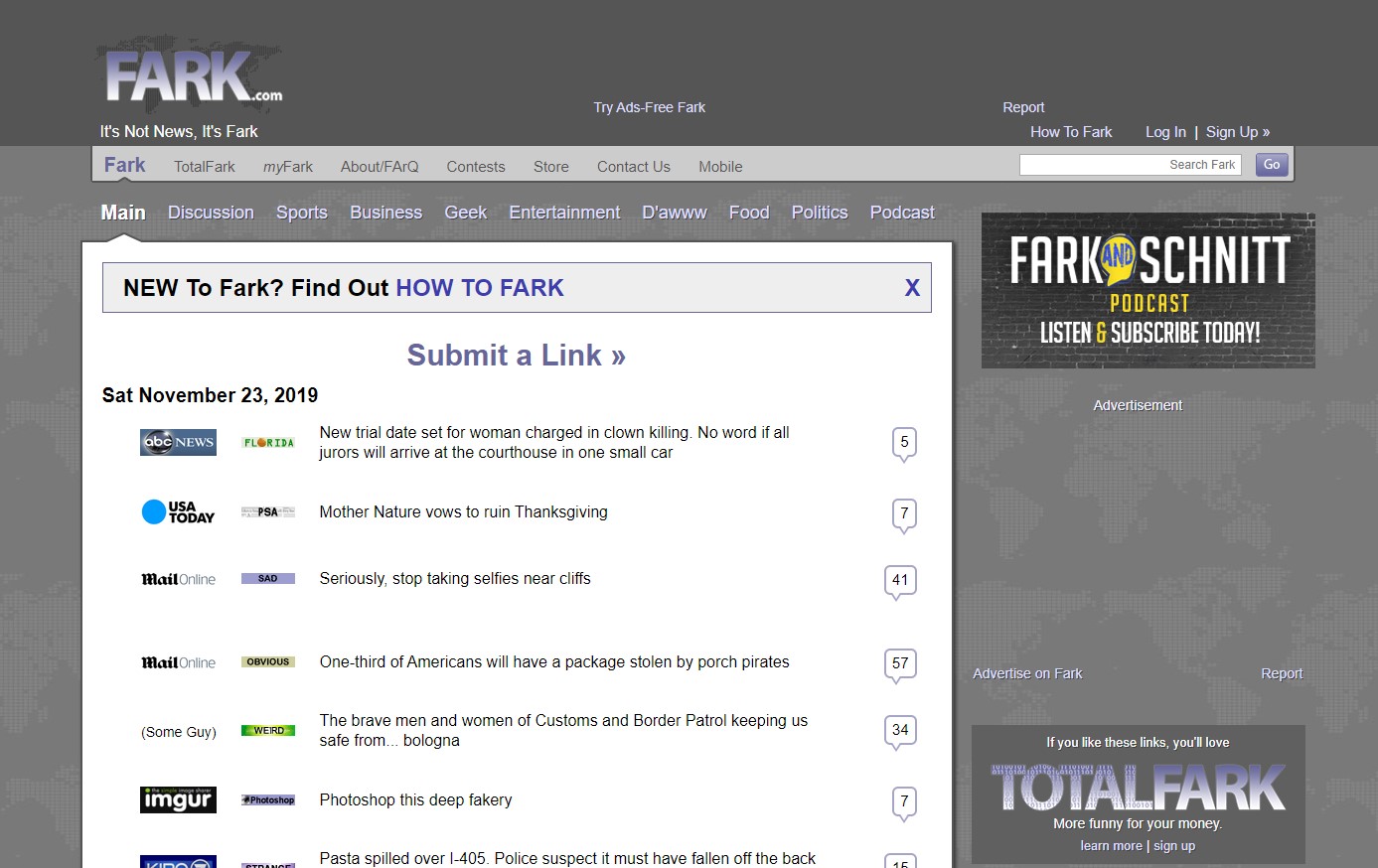Open About/FArQ menu item
The width and height of the screenshot is (1378, 868).
tap(380, 167)
